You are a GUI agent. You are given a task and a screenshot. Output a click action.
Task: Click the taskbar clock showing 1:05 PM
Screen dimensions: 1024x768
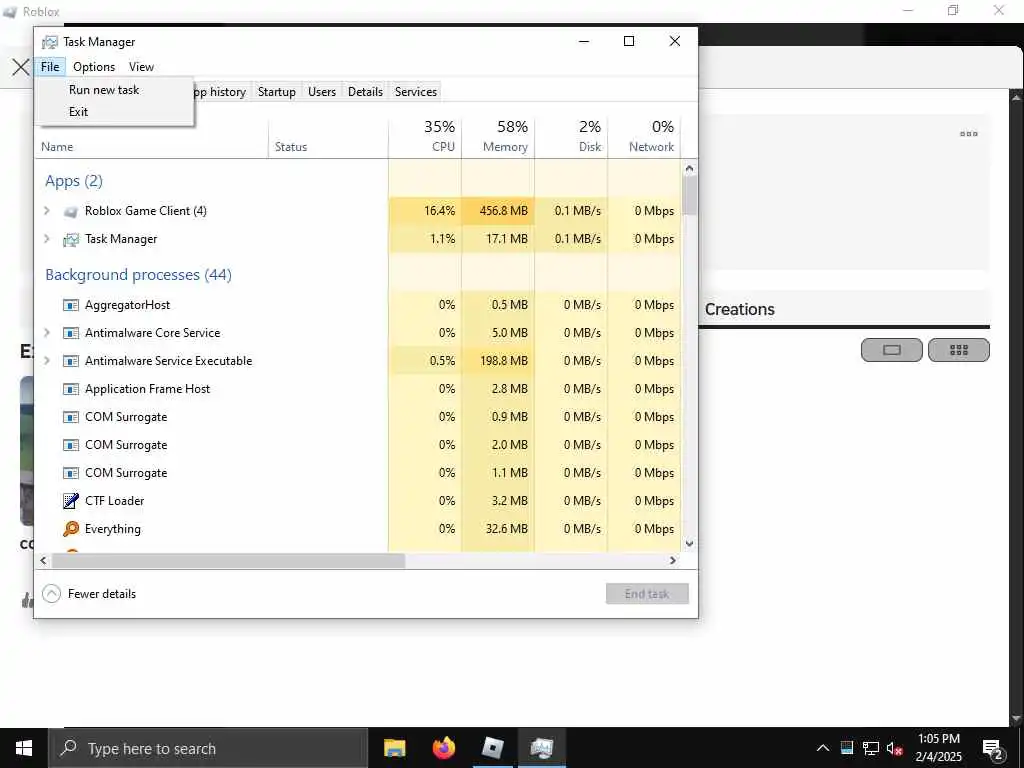click(938, 748)
